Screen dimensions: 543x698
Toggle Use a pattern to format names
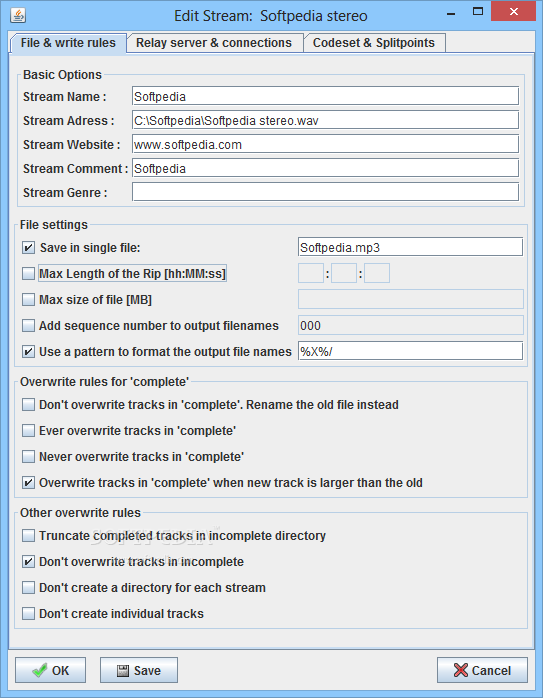point(28,352)
